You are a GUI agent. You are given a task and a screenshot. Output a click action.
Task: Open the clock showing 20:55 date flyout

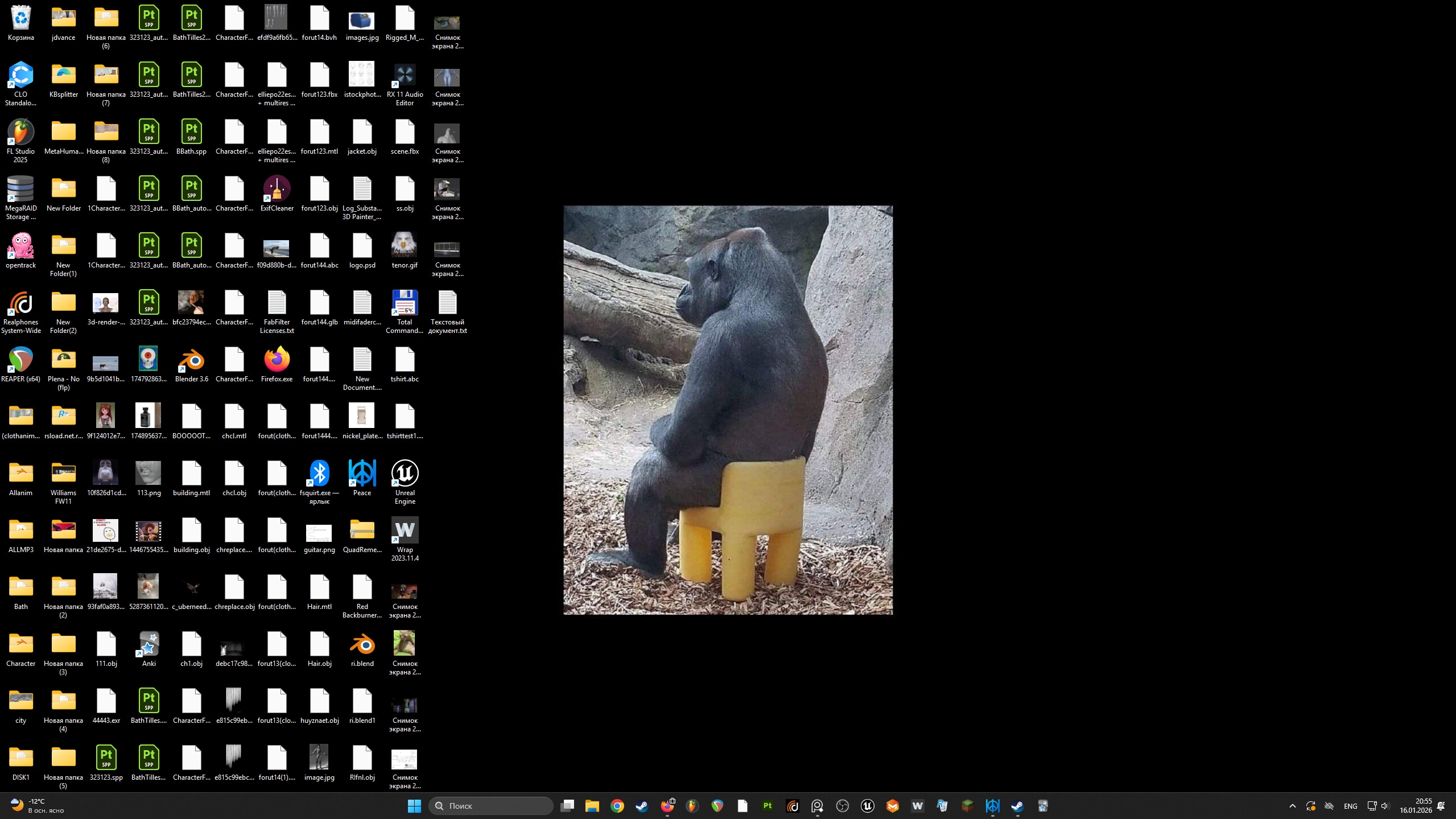click(1416, 806)
